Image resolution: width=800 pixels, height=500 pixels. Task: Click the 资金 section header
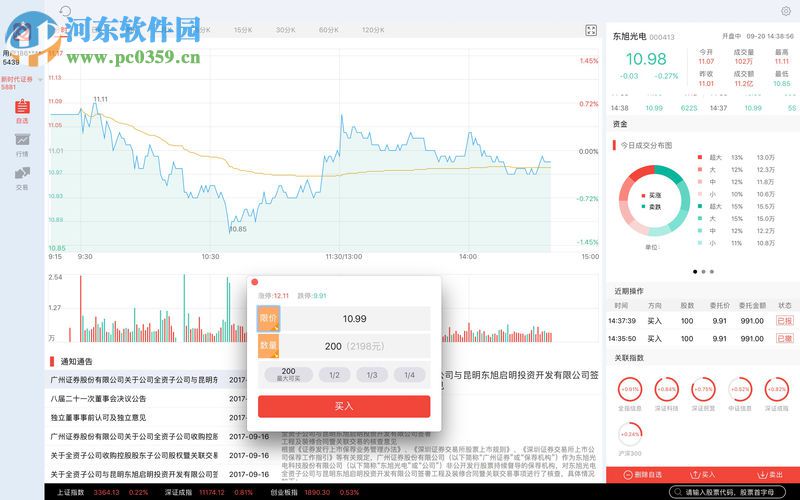pyautogui.click(x=620, y=124)
